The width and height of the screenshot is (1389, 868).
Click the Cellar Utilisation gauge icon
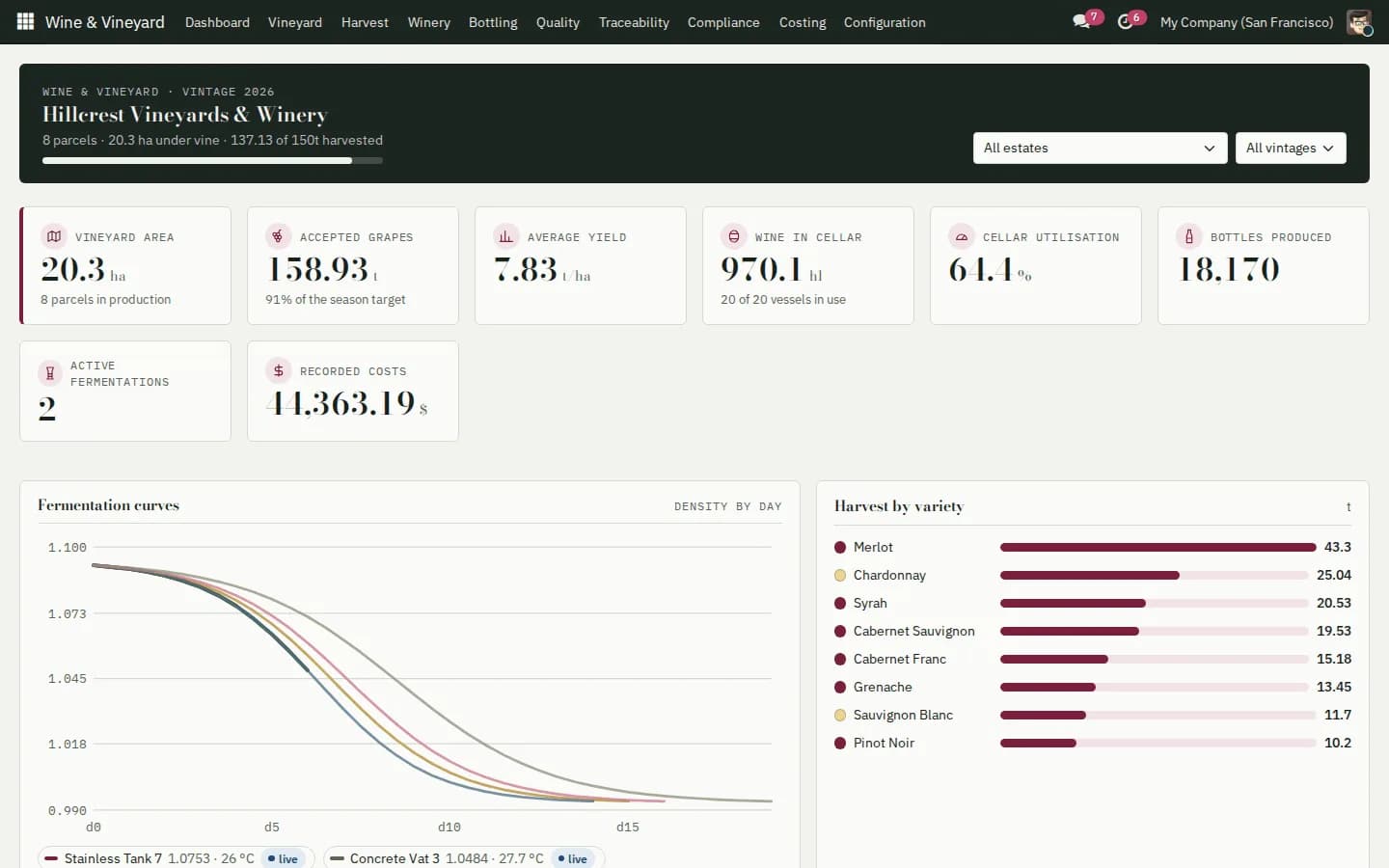click(961, 236)
